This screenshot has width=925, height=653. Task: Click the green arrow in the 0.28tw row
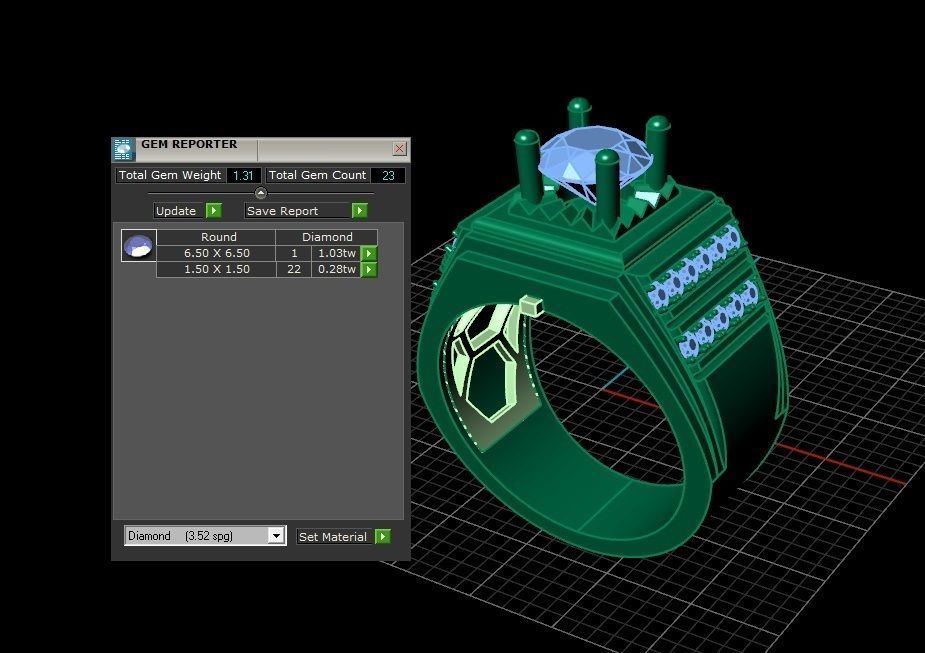click(369, 270)
